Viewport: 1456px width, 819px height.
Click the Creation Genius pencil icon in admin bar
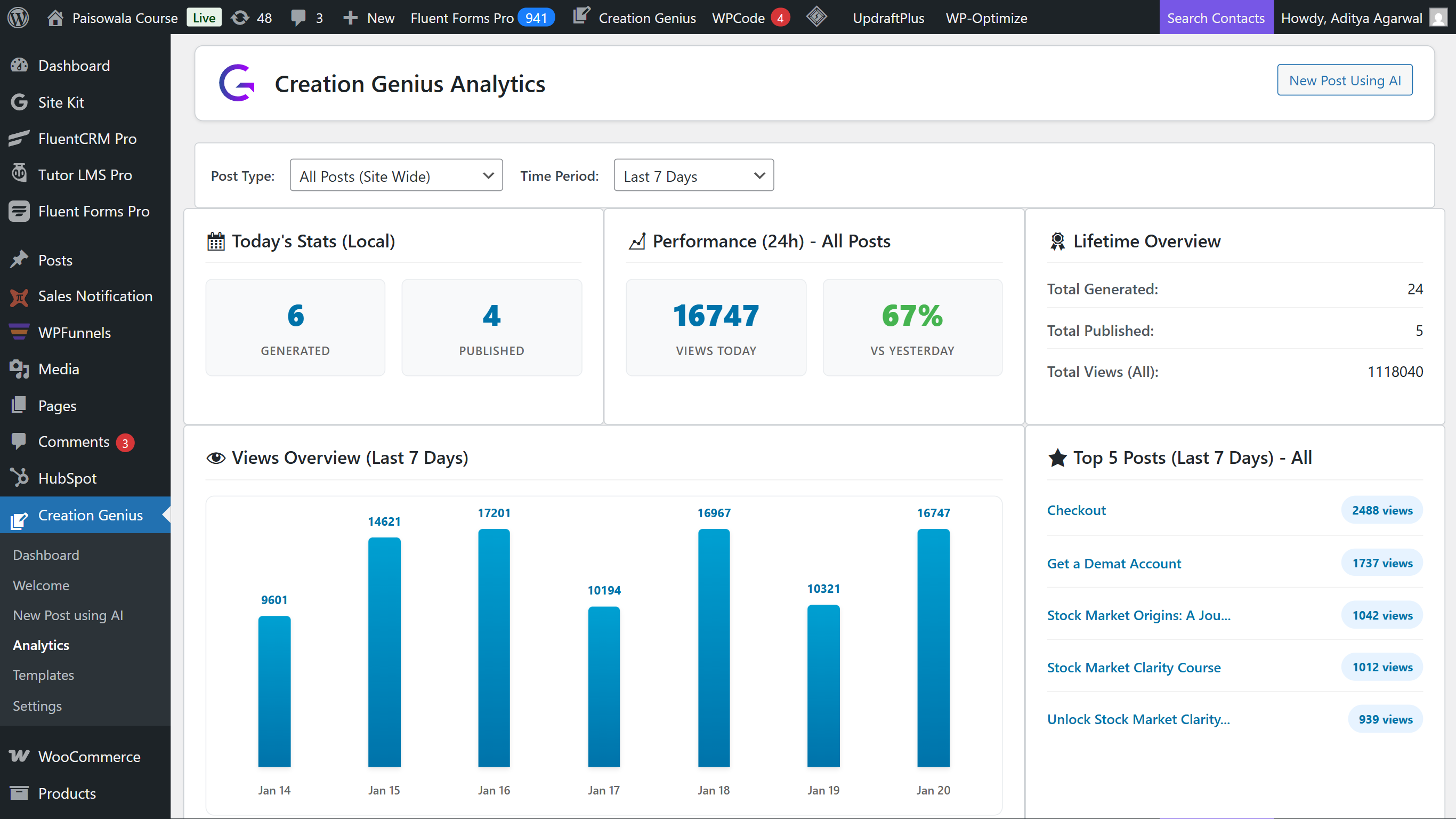pyautogui.click(x=581, y=18)
